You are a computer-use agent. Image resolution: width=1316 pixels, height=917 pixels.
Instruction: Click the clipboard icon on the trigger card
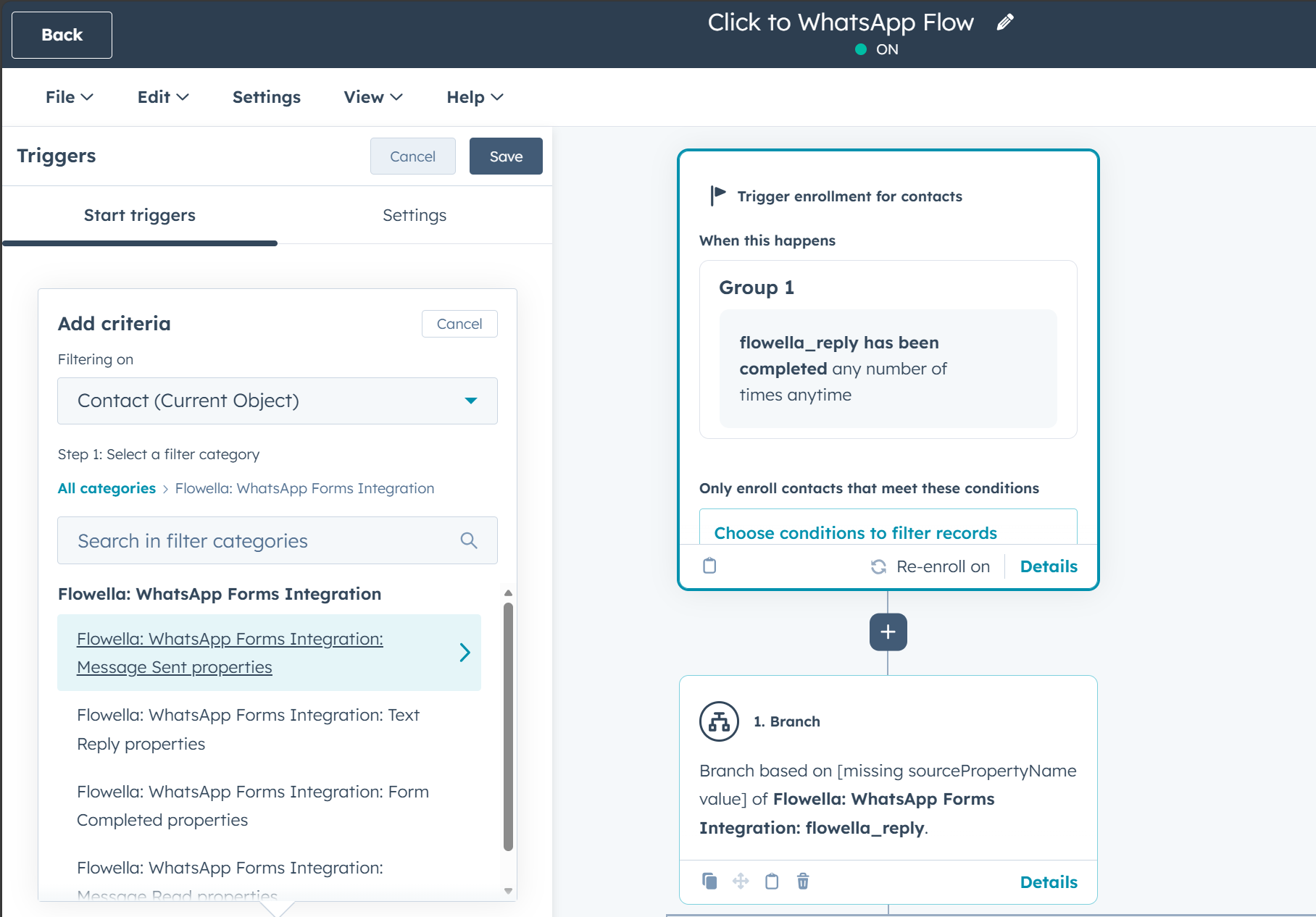[x=708, y=566]
